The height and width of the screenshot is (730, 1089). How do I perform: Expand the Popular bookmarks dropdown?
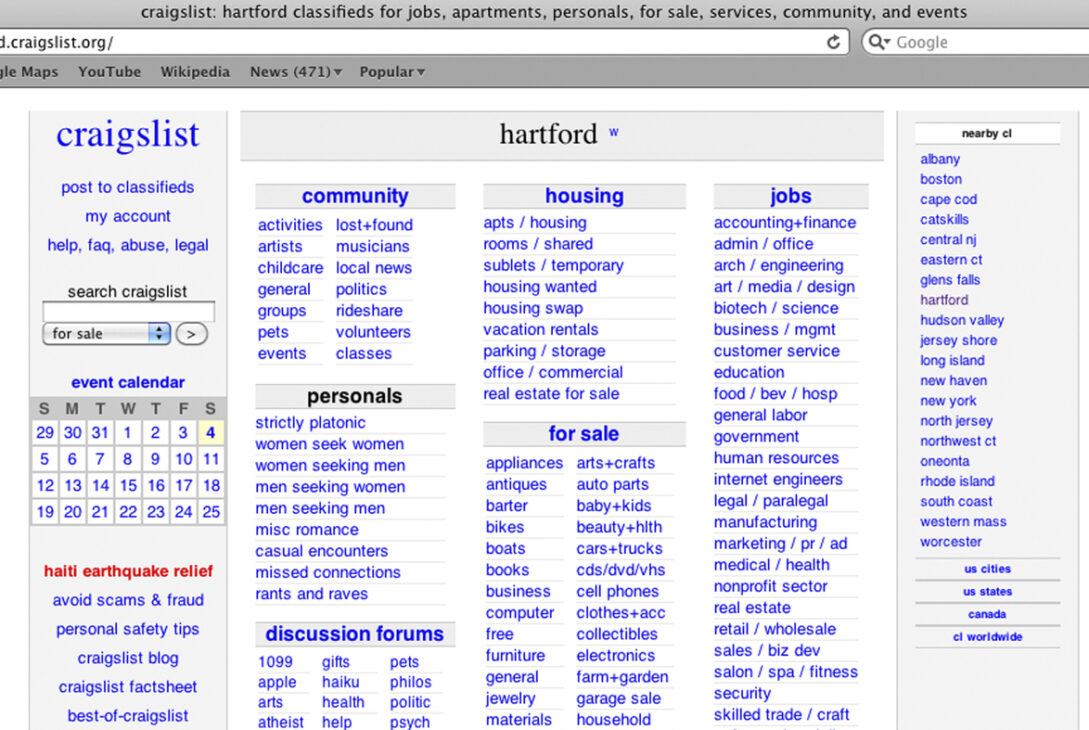pyautogui.click(x=392, y=72)
